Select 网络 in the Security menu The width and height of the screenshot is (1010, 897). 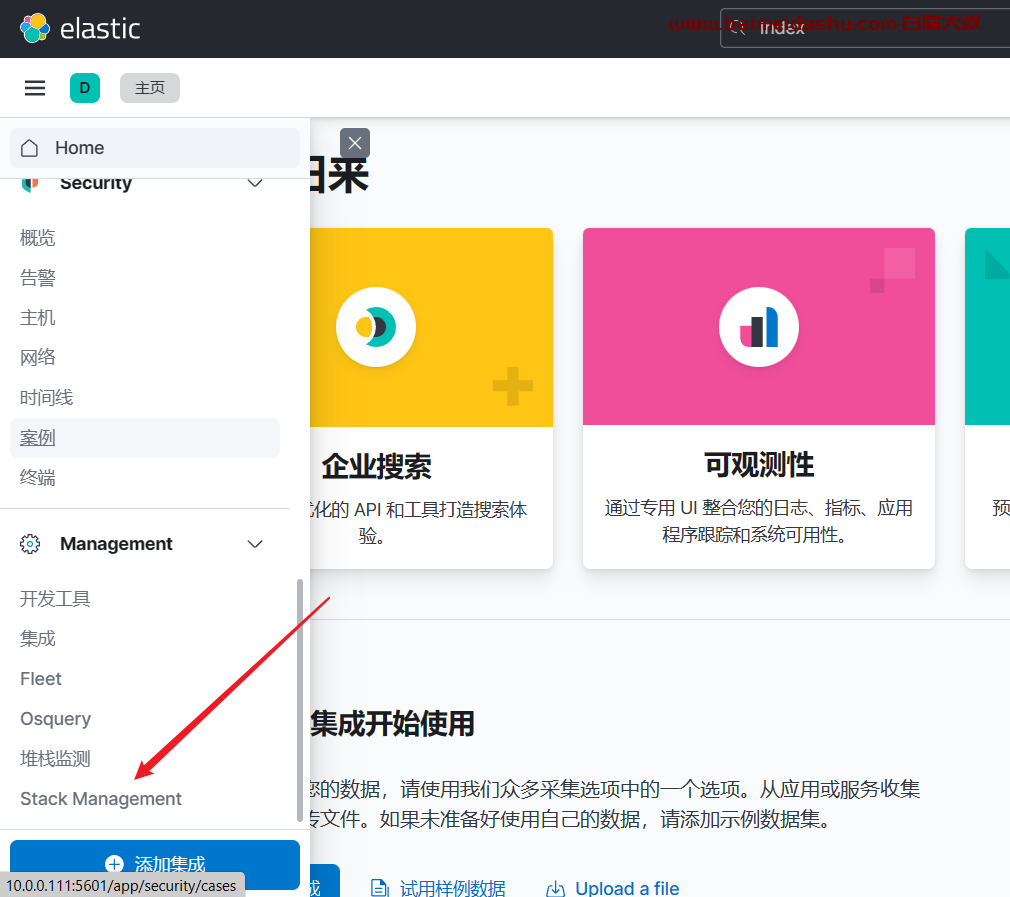coord(37,357)
